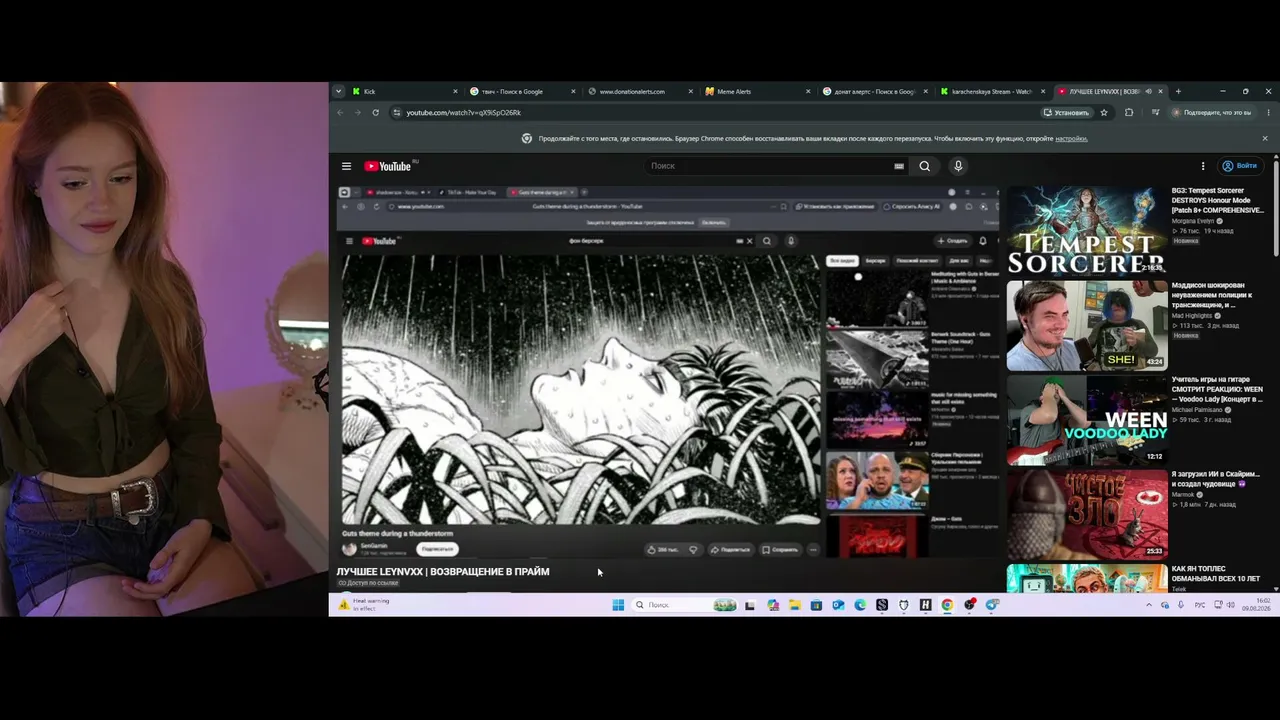The image size is (1280, 720).
Task: Dismiss the Chrome restore-tabs infobar
Action: tap(1264, 138)
